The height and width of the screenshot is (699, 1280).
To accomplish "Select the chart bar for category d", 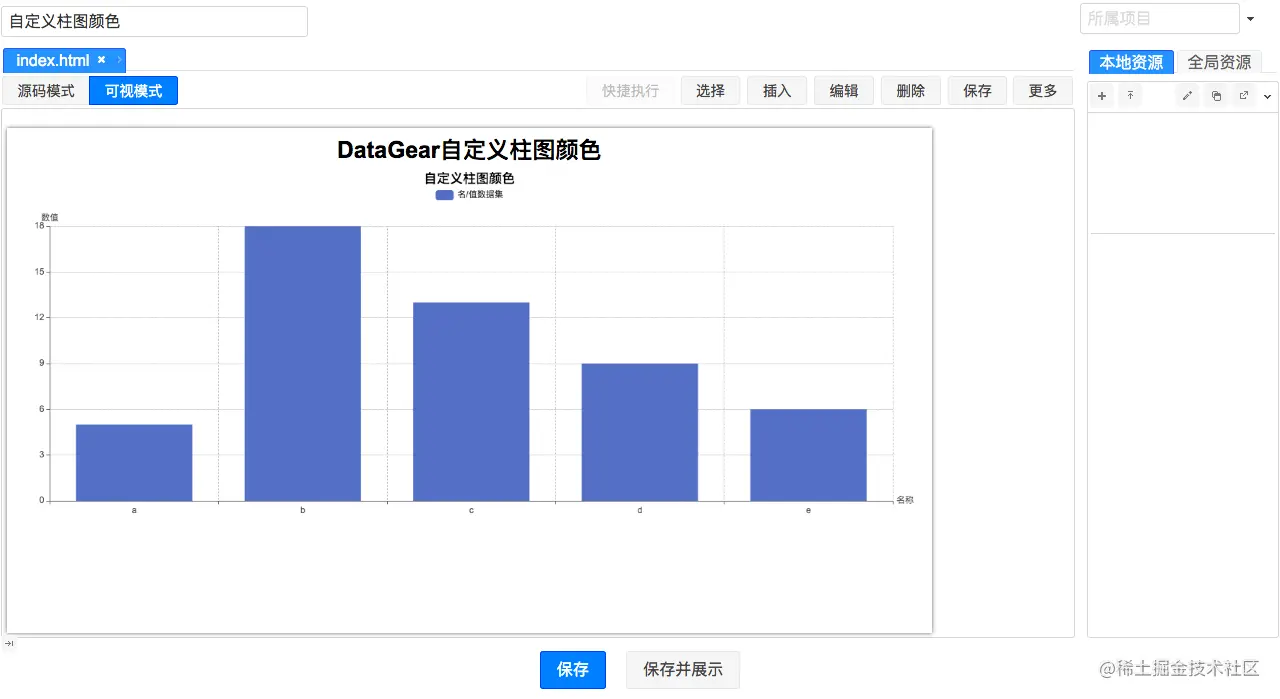I will tap(640, 432).
